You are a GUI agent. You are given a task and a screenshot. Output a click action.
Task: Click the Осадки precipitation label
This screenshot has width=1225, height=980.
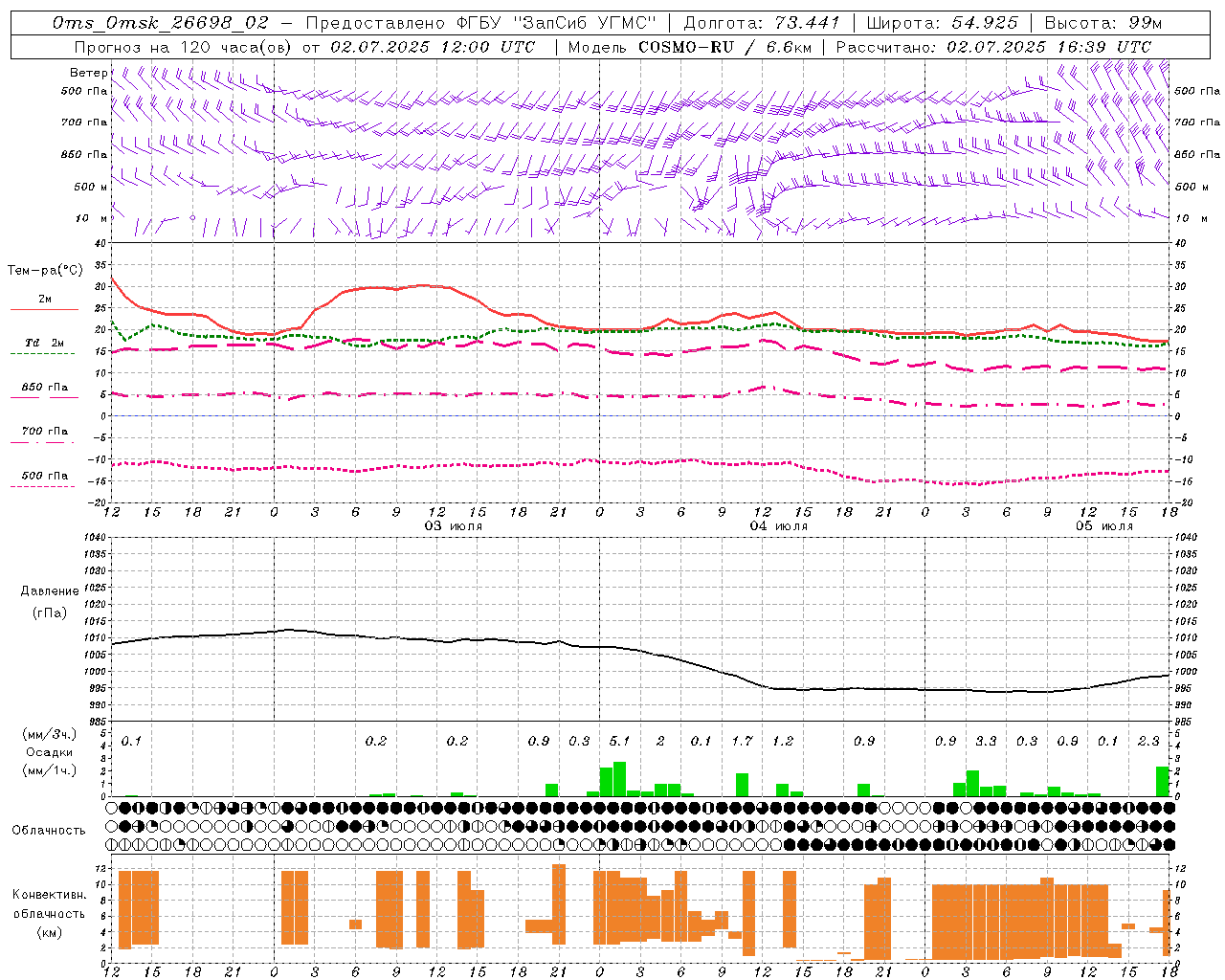[50, 752]
